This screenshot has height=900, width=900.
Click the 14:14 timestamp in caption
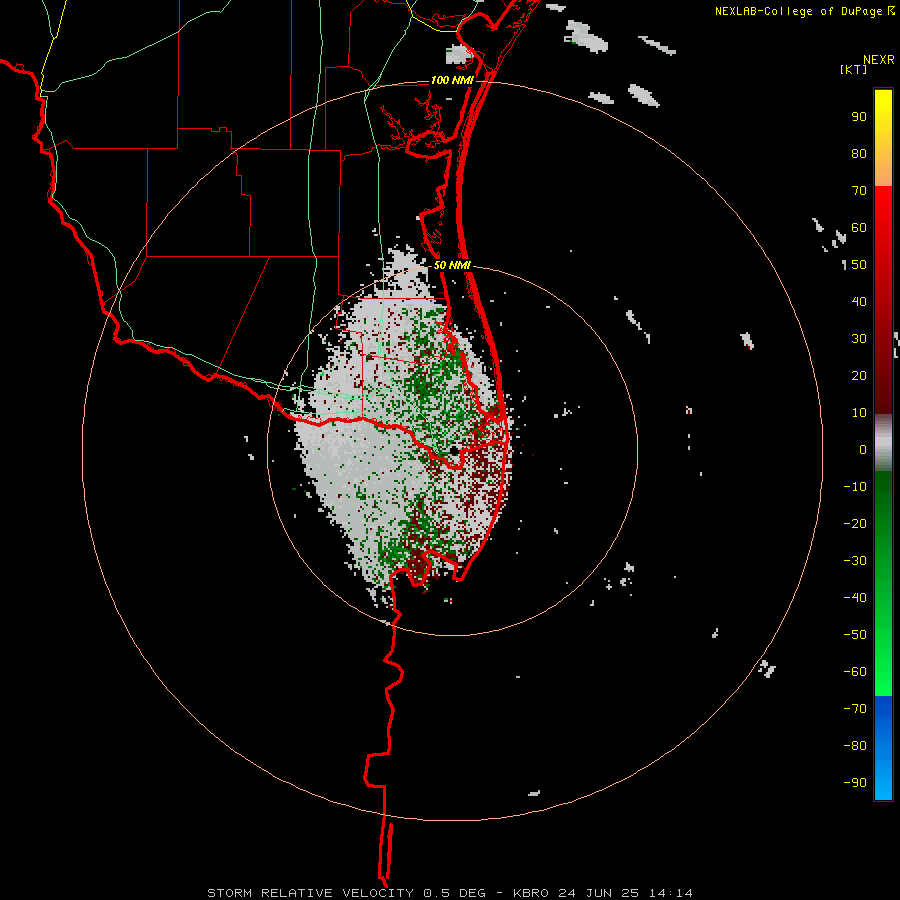671,893
